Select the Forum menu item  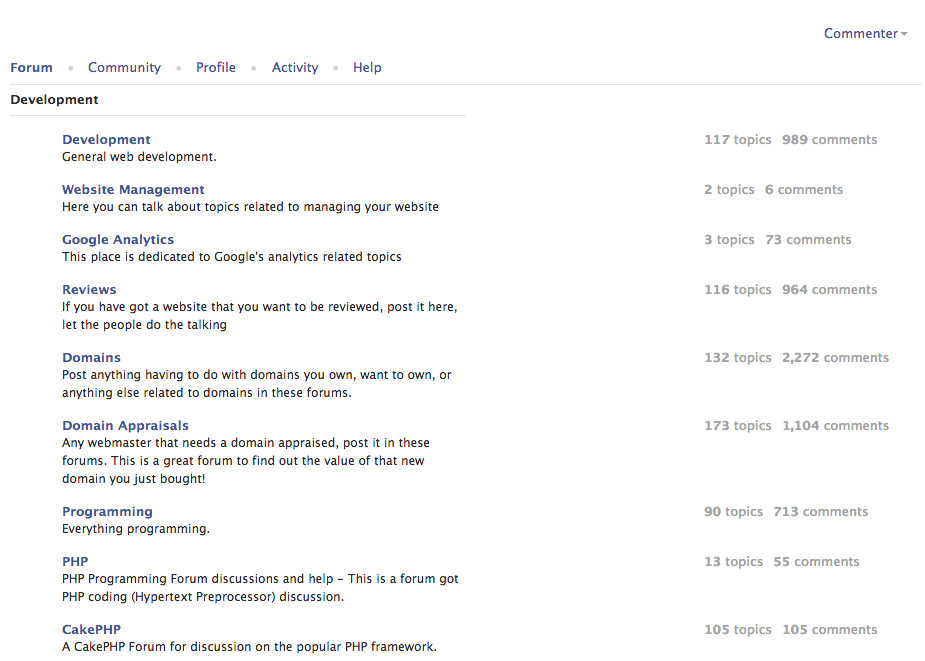pos(31,68)
